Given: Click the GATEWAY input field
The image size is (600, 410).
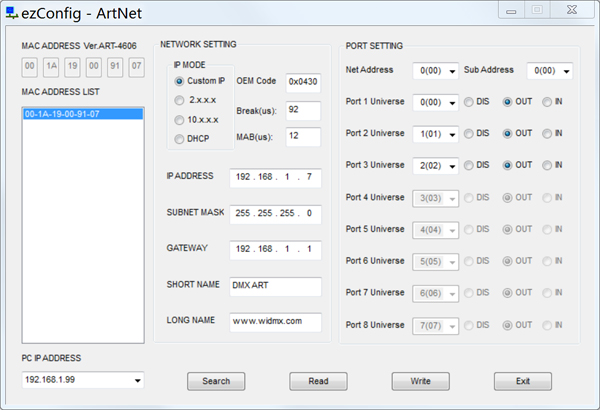Looking at the screenshot, I should [276, 250].
